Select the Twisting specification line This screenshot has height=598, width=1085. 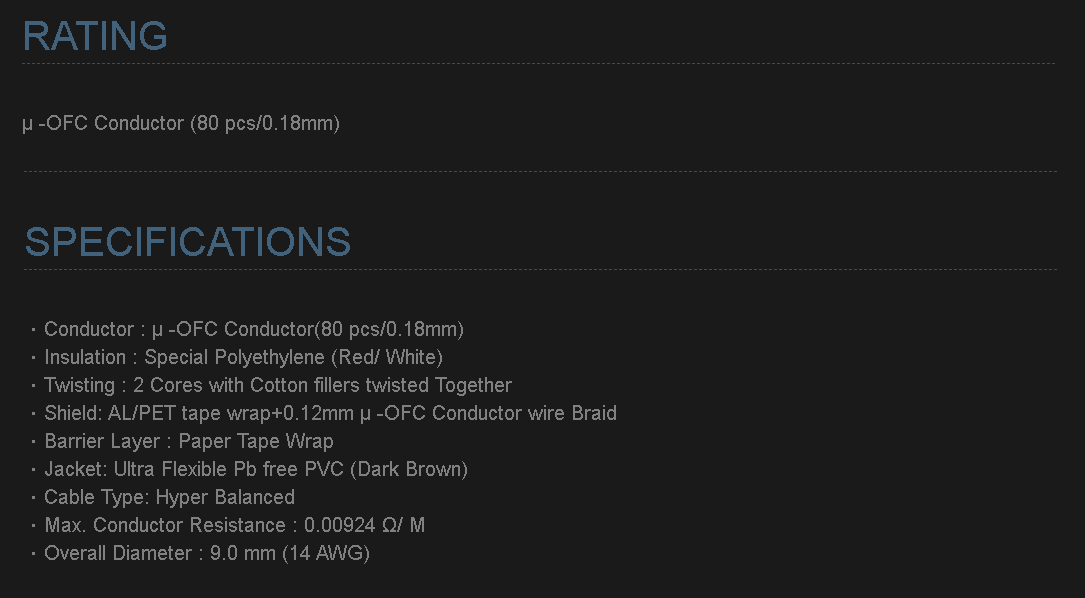(277, 386)
